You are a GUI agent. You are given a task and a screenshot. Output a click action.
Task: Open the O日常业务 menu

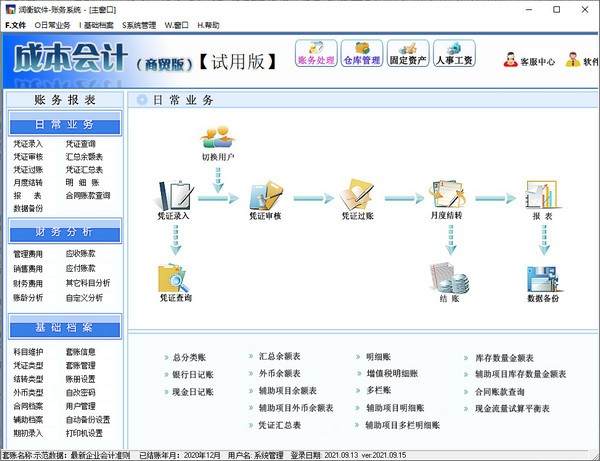(52, 25)
